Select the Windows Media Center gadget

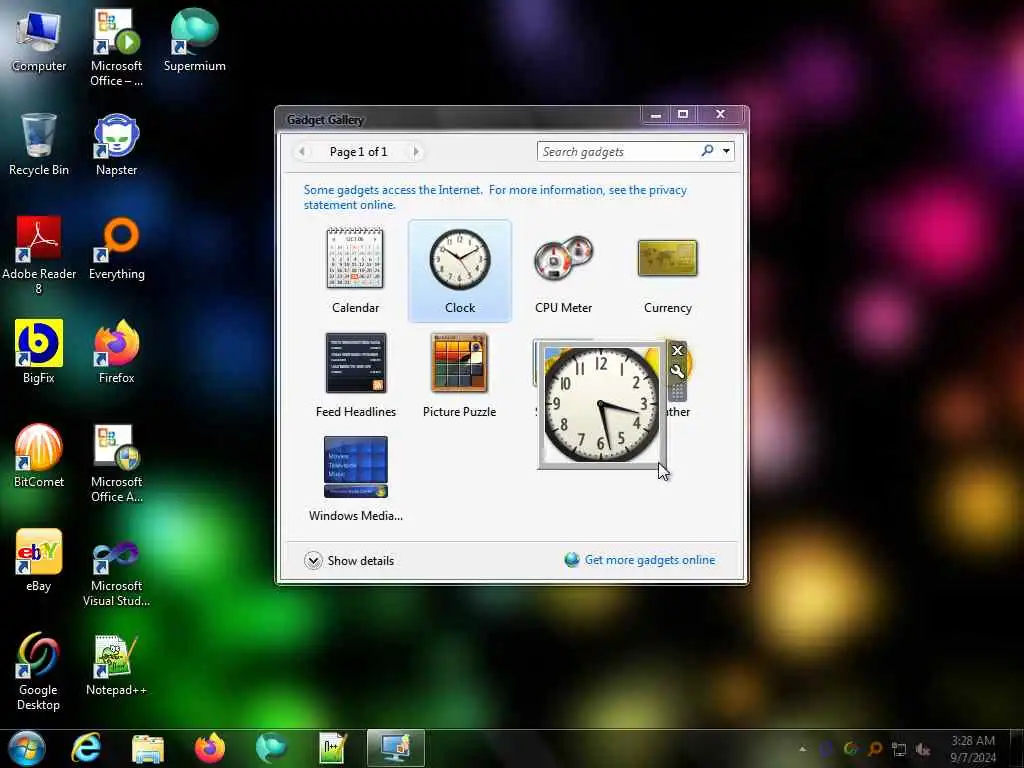coord(355,479)
